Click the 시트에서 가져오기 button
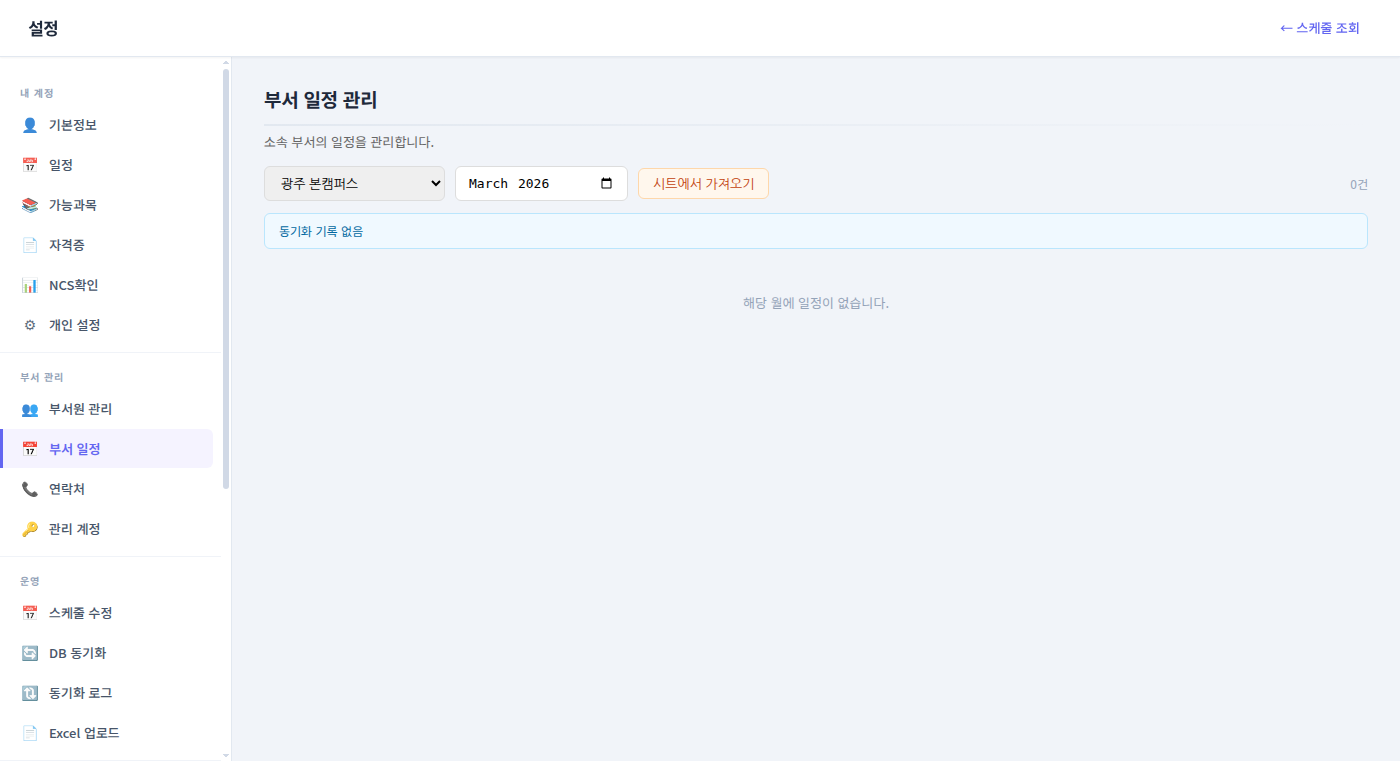This screenshot has height=761, width=1400. point(703,183)
